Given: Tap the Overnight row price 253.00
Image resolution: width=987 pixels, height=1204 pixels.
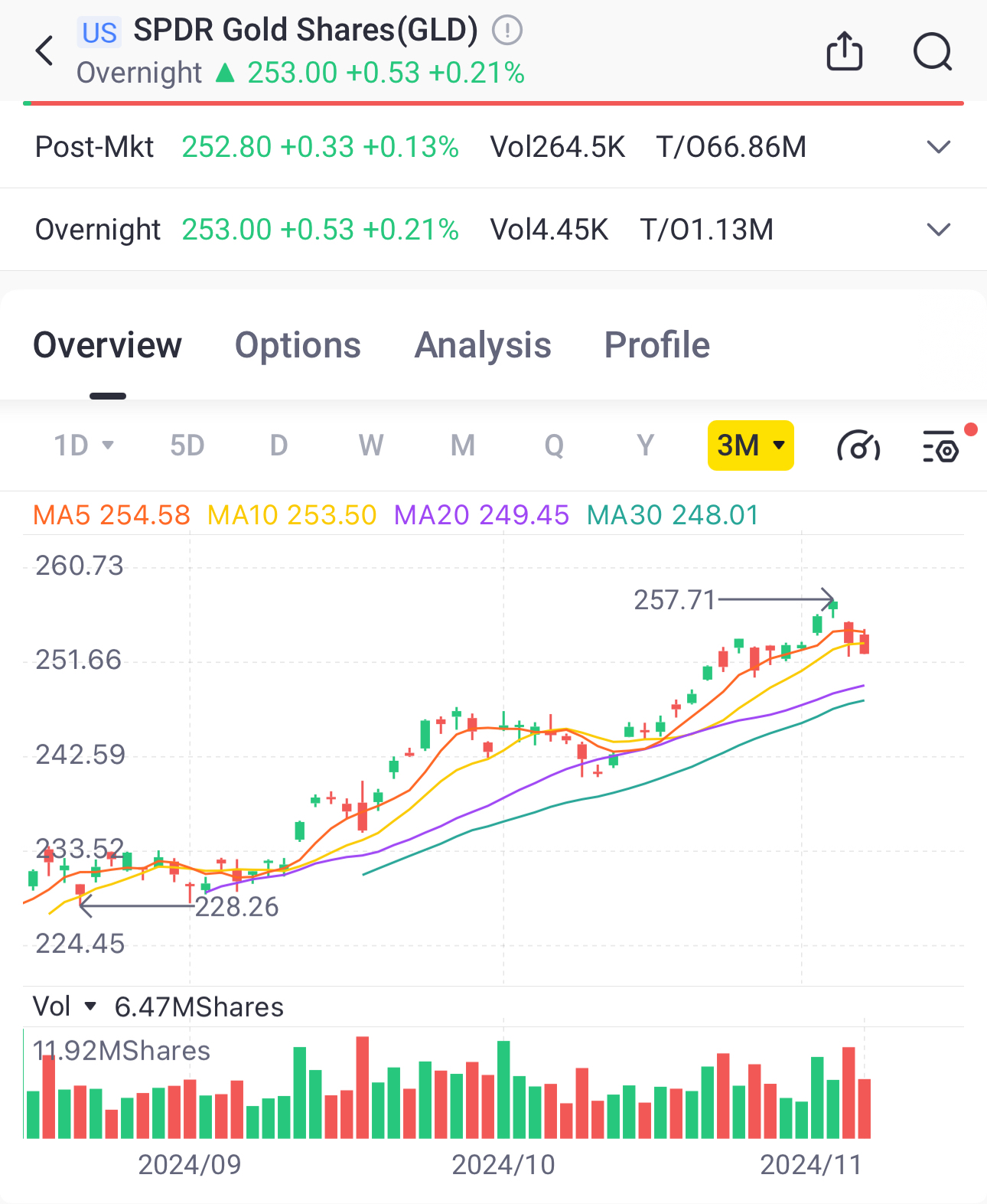Looking at the screenshot, I should (x=226, y=230).
